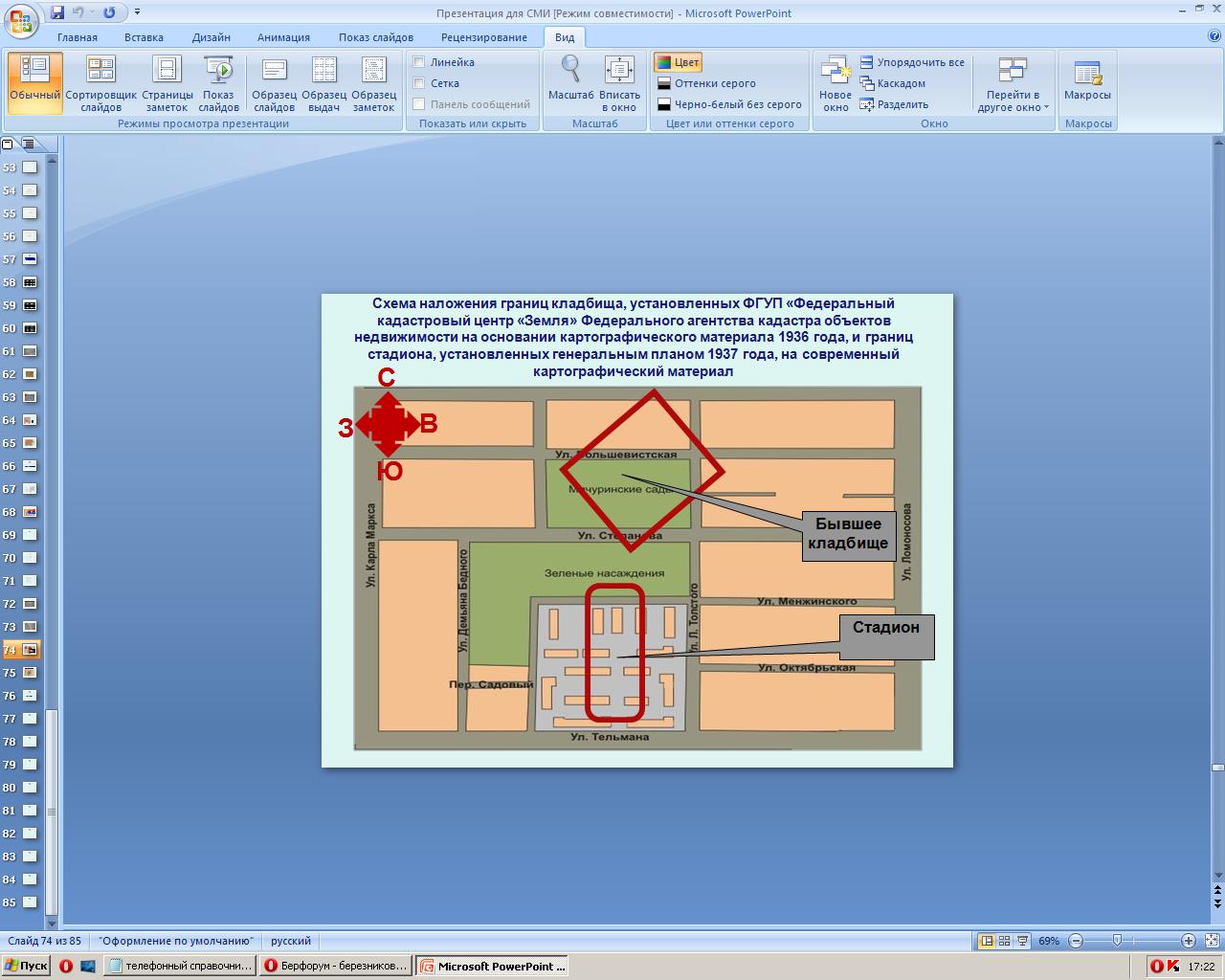The image size is (1225, 980).
Task: Open the Slide Master (Образец слайдов)
Action: (274, 83)
